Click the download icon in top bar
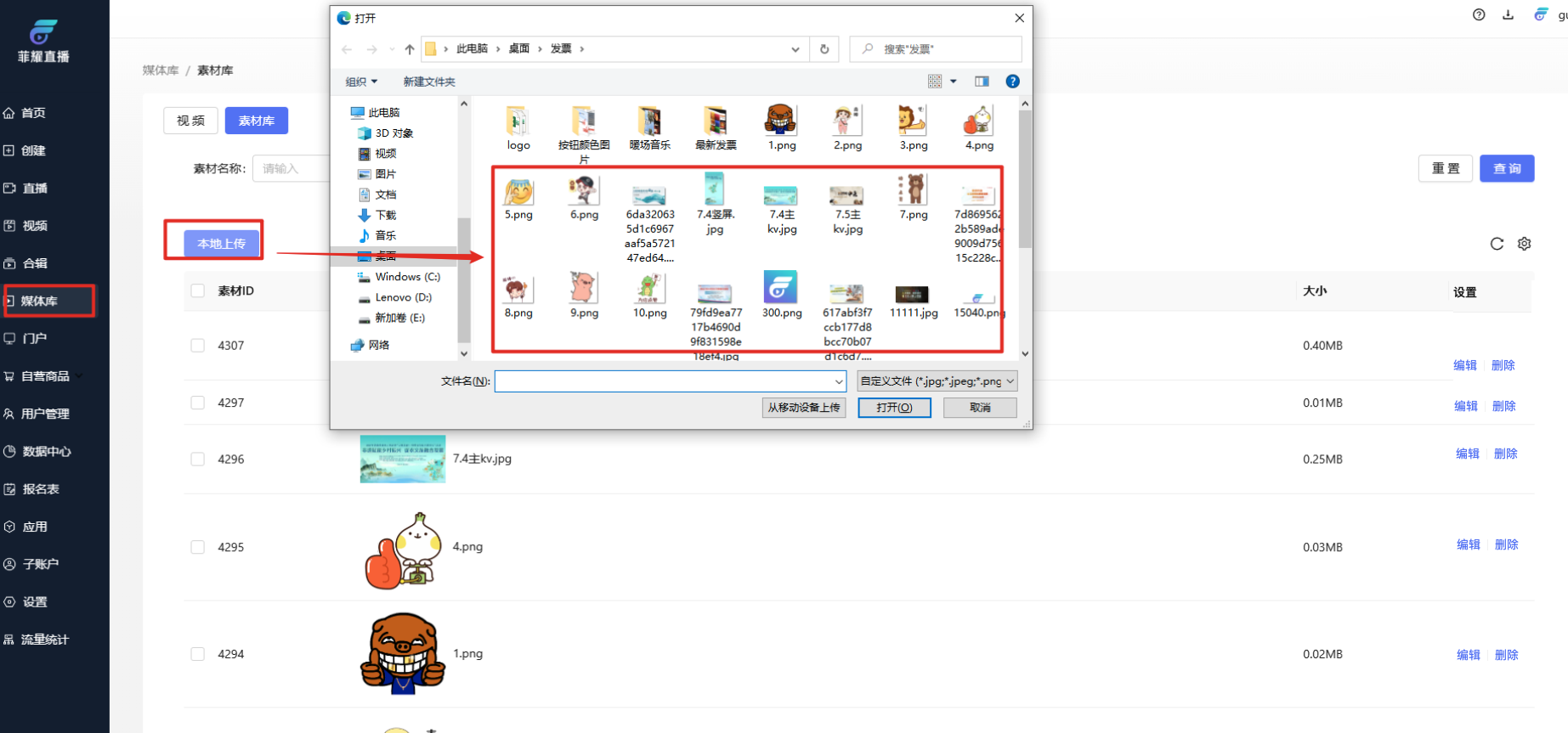 pyautogui.click(x=1508, y=15)
